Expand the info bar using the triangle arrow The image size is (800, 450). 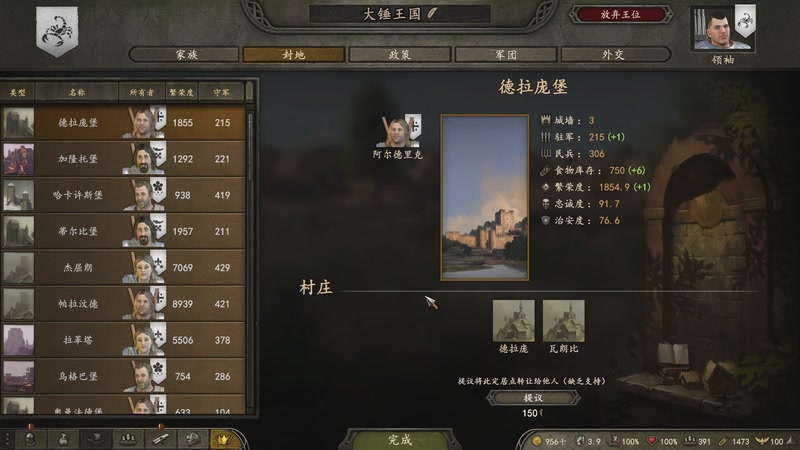point(790,440)
